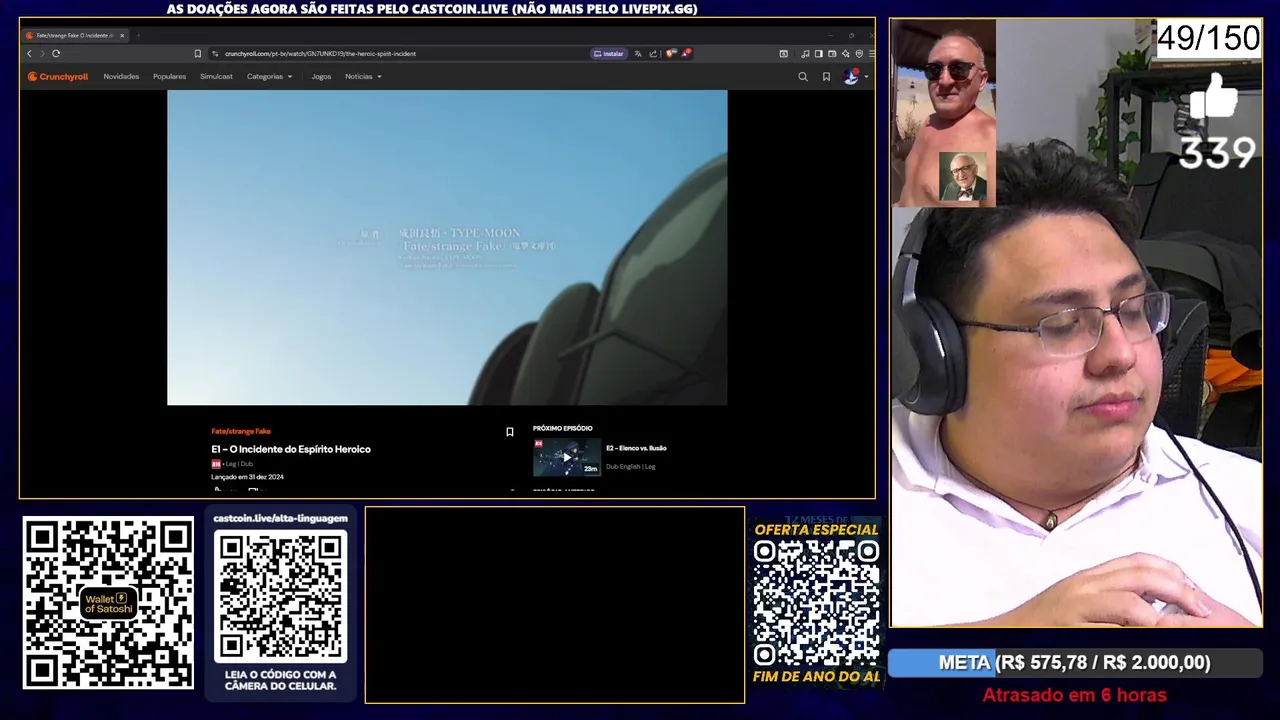Click the Crunchyroll search magnifier icon
The width and height of the screenshot is (1280, 720).
tap(802, 76)
